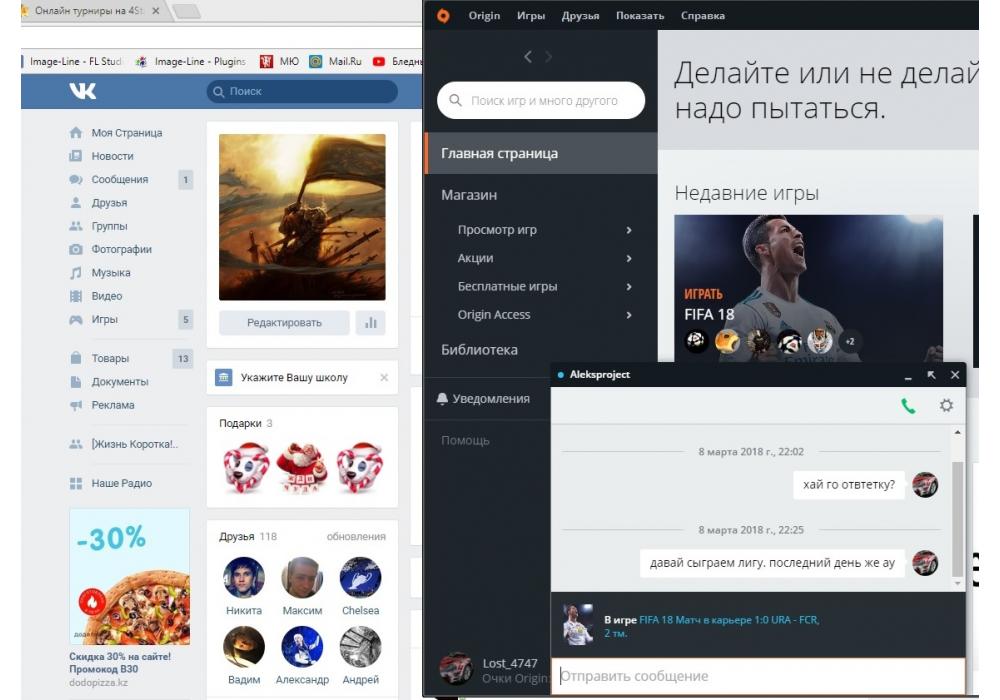The image size is (1000, 700).
Task: Open the Игры menu in Origin
Action: [531, 16]
